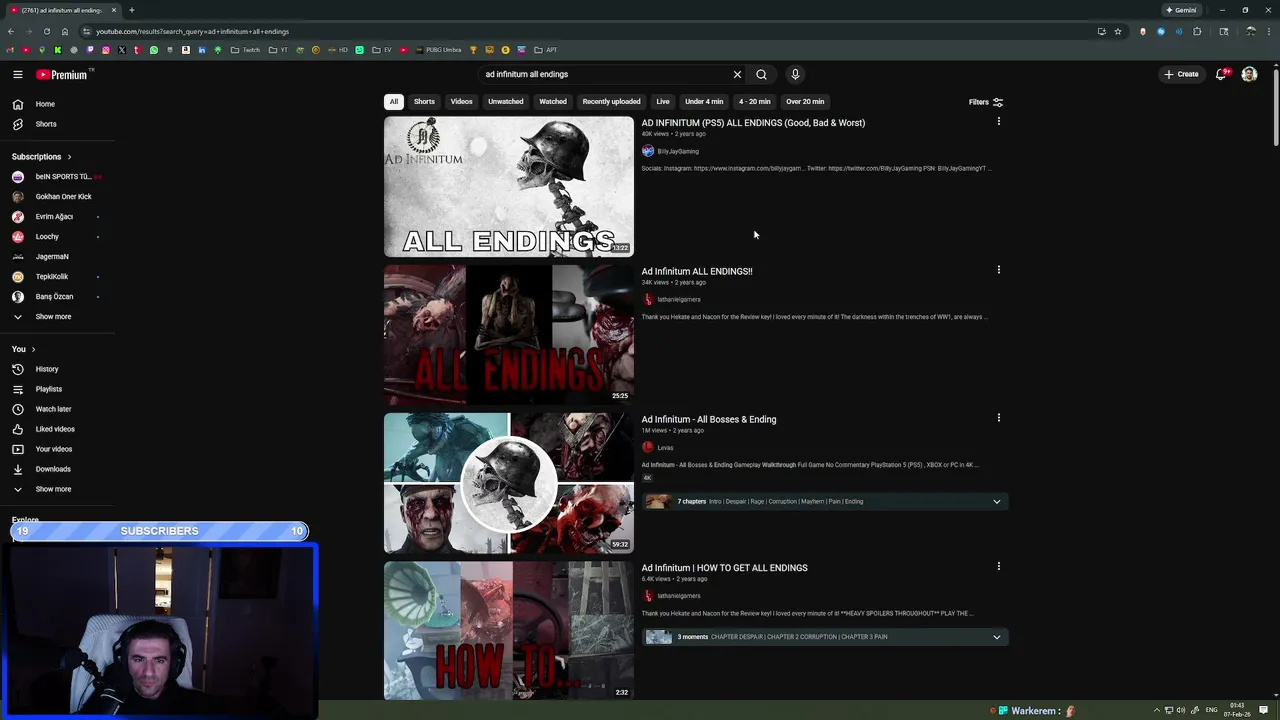
Task: Open the search Filters panel
Action: pos(985,101)
